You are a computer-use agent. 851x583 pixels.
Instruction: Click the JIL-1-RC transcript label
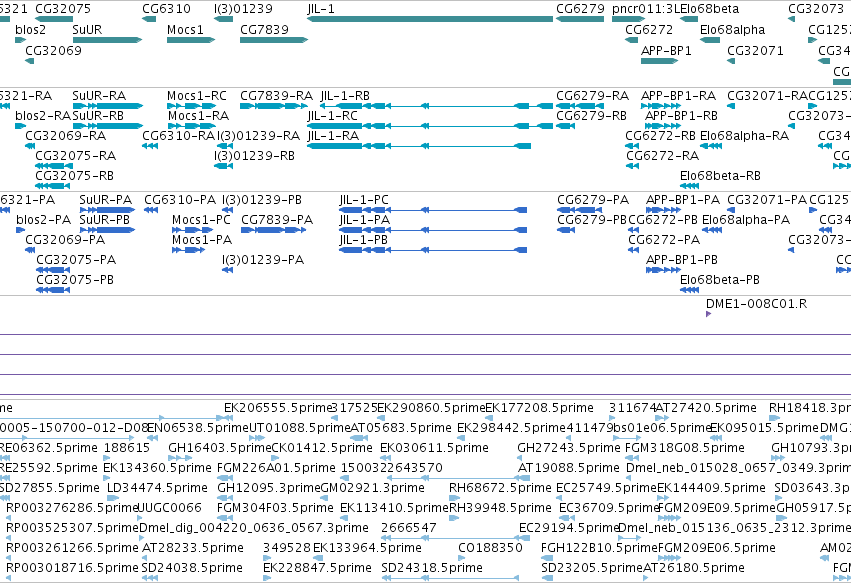point(333,116)
